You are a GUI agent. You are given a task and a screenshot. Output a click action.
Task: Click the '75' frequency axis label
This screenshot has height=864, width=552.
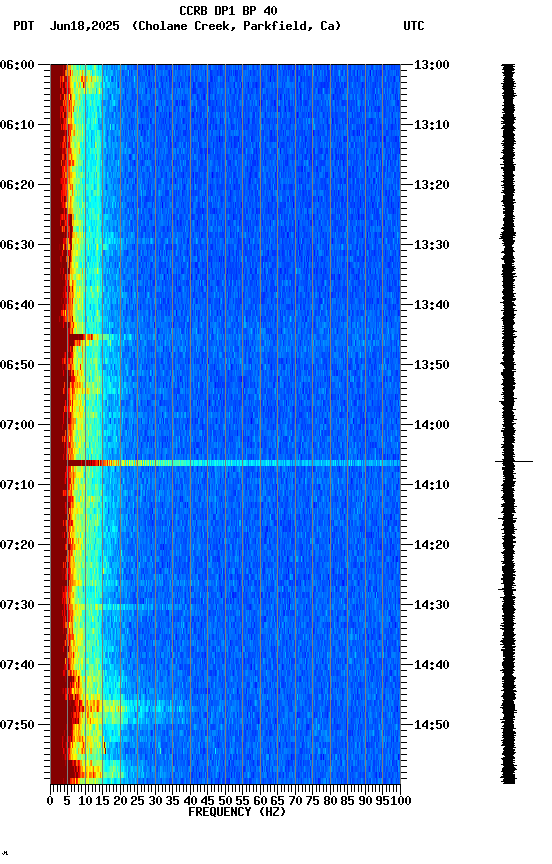click(312, 801)
